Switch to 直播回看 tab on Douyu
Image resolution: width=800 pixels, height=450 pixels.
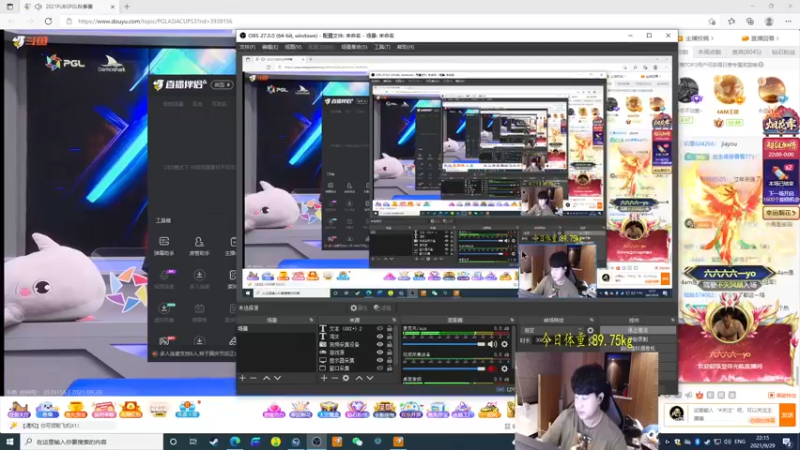pyautogui.click(x=762, y=38)
